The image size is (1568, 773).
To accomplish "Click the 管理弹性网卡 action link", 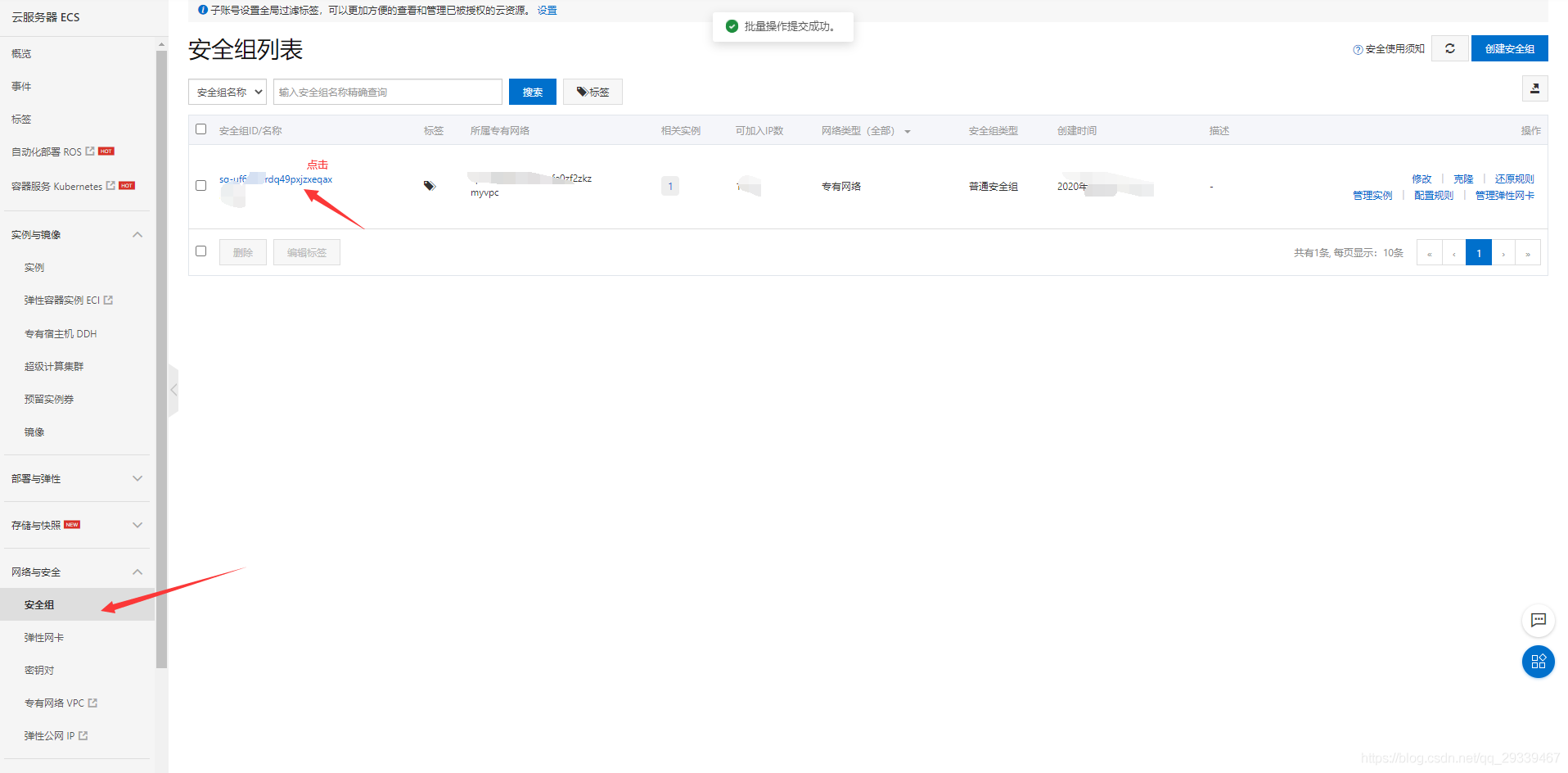I will (x=1505, y=195).
